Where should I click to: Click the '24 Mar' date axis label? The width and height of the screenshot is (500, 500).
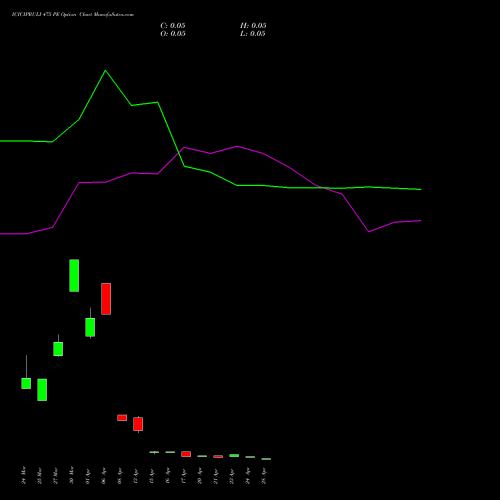click(23, 475)
